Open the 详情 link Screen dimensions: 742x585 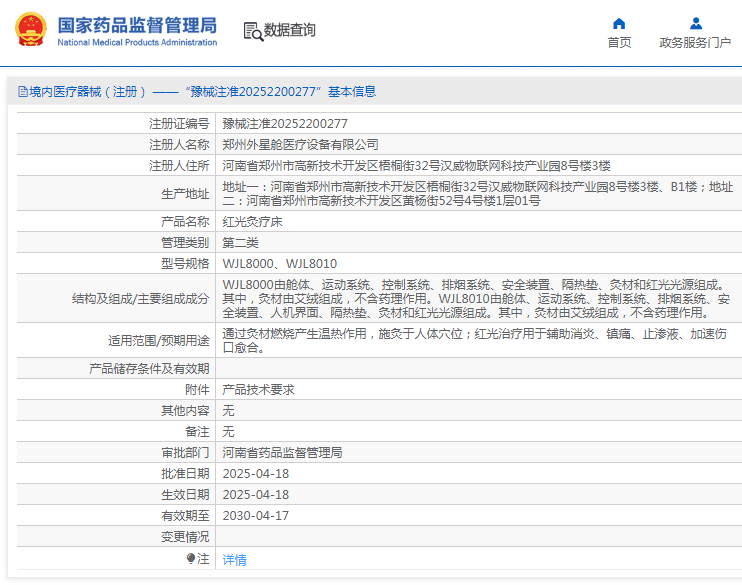point(235,560)
